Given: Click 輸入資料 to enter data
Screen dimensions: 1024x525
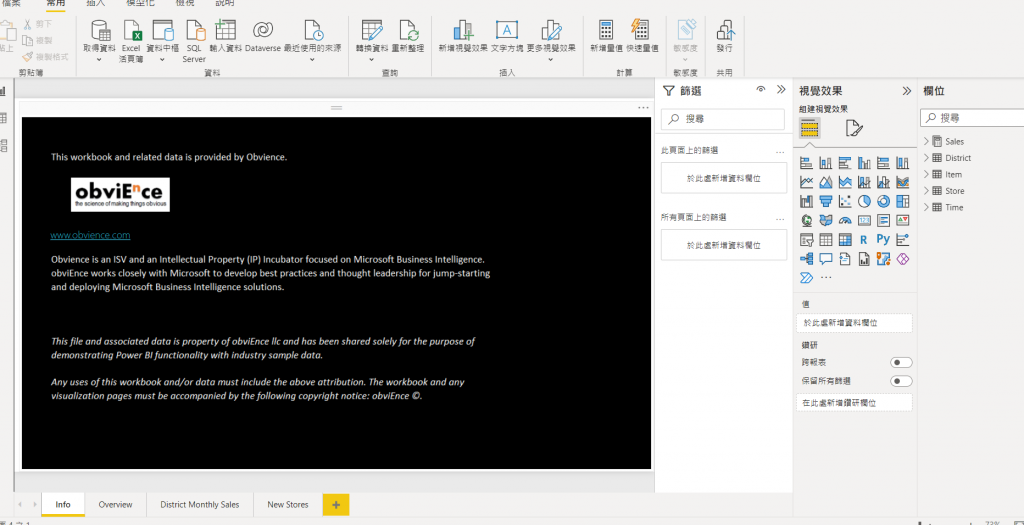Looking at the screenshot, I should tap(225, 36).
